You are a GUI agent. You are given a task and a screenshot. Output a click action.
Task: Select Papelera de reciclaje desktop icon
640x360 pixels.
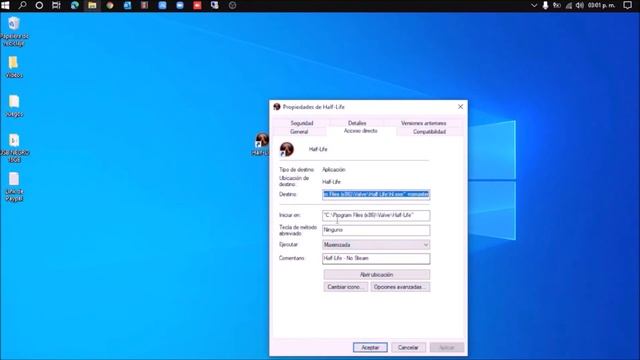14,31
